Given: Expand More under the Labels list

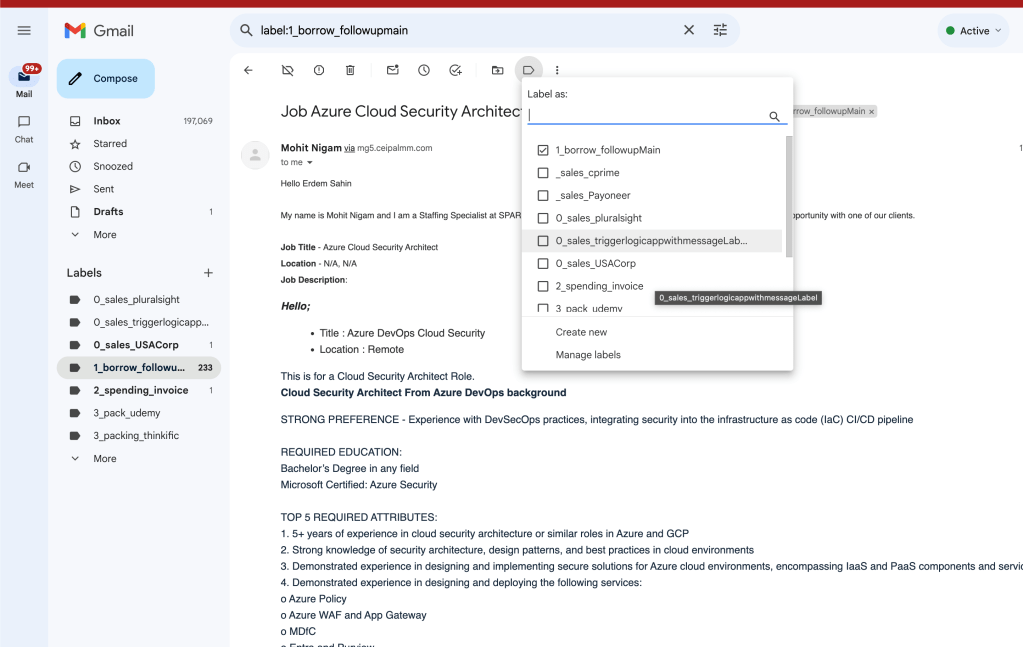Looking at the screenshot, I should (104, 459).
